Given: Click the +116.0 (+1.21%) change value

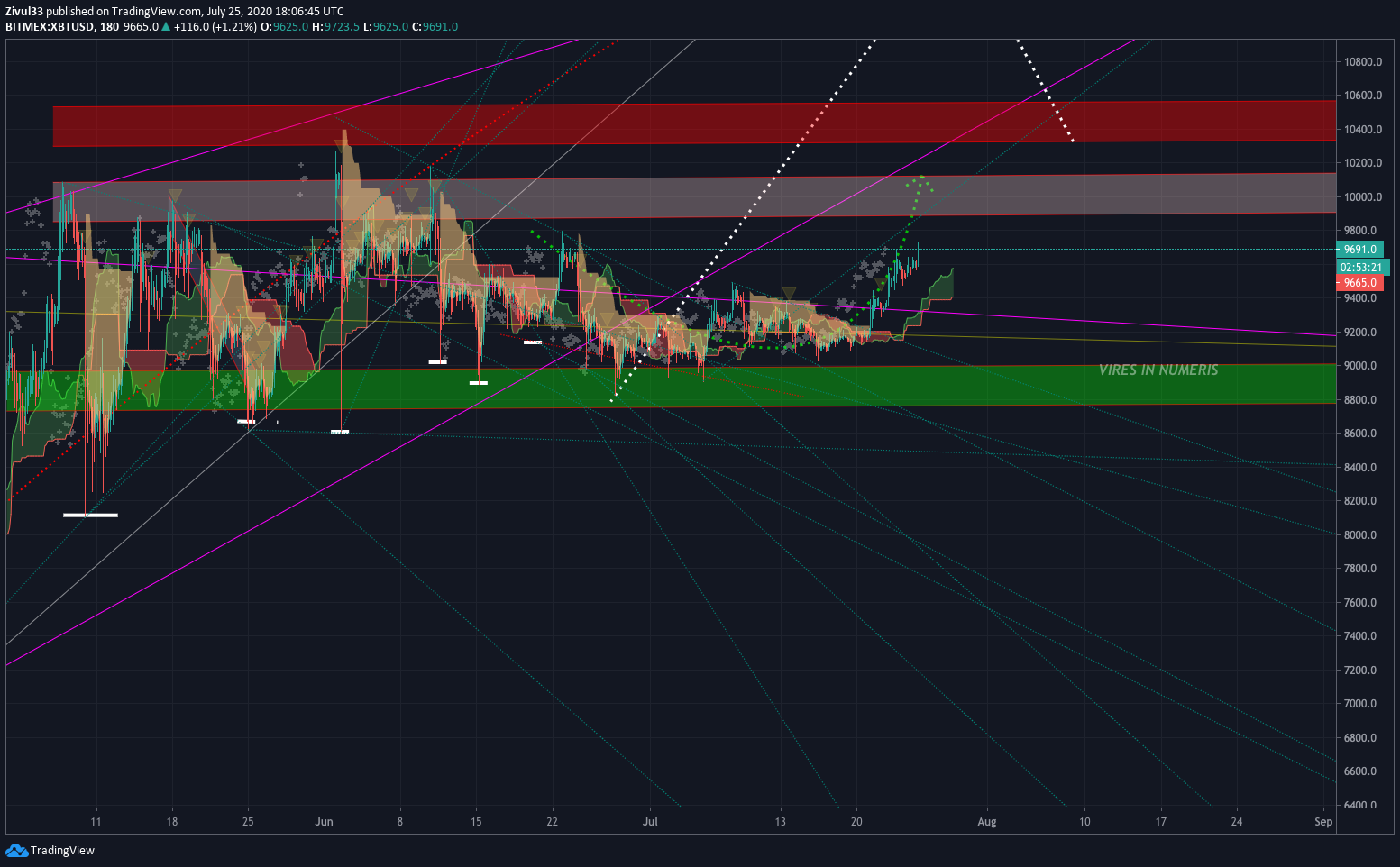Looking at the screenshot, I should (215, 27).
